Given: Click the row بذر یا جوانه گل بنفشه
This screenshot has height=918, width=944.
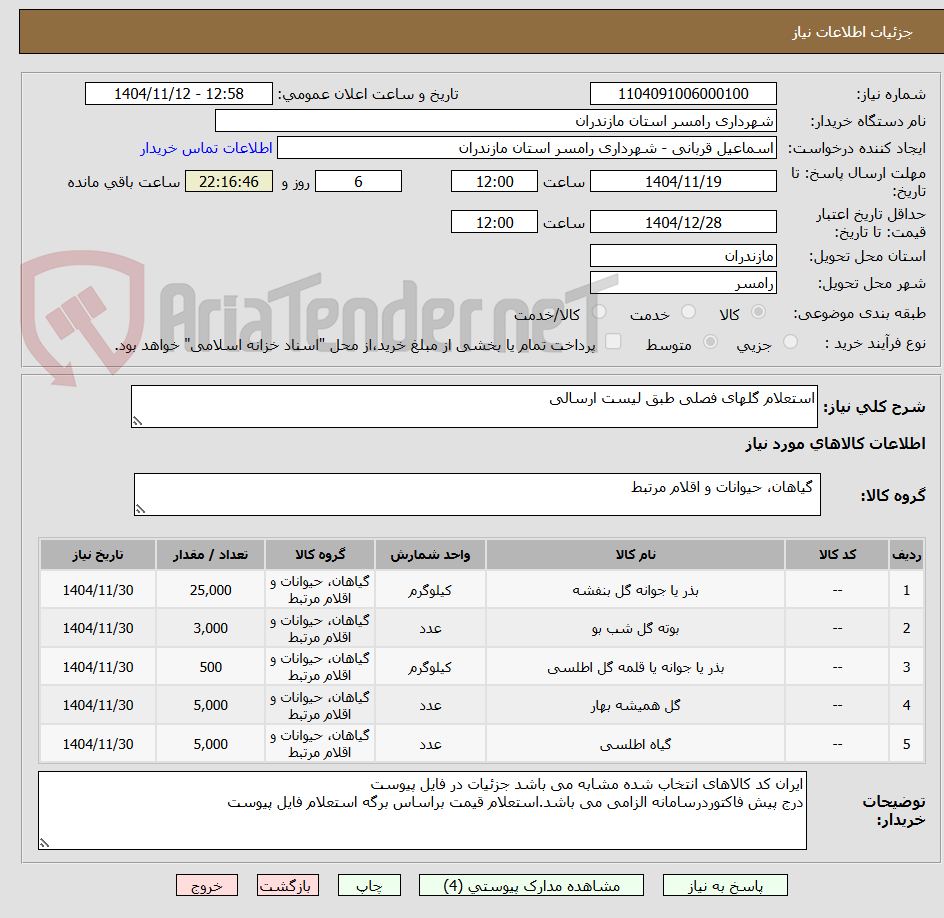Looking at the screenshot, I should tap(482, 590).
